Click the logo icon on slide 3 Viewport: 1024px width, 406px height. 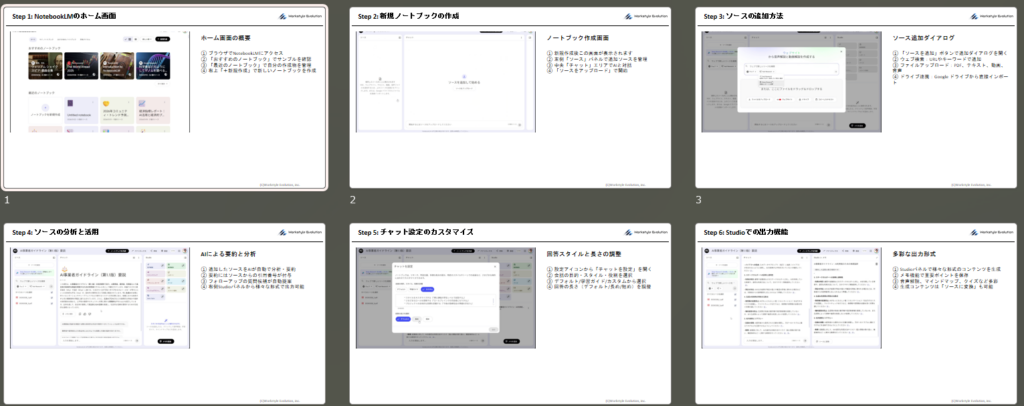[x=975, y=17]
